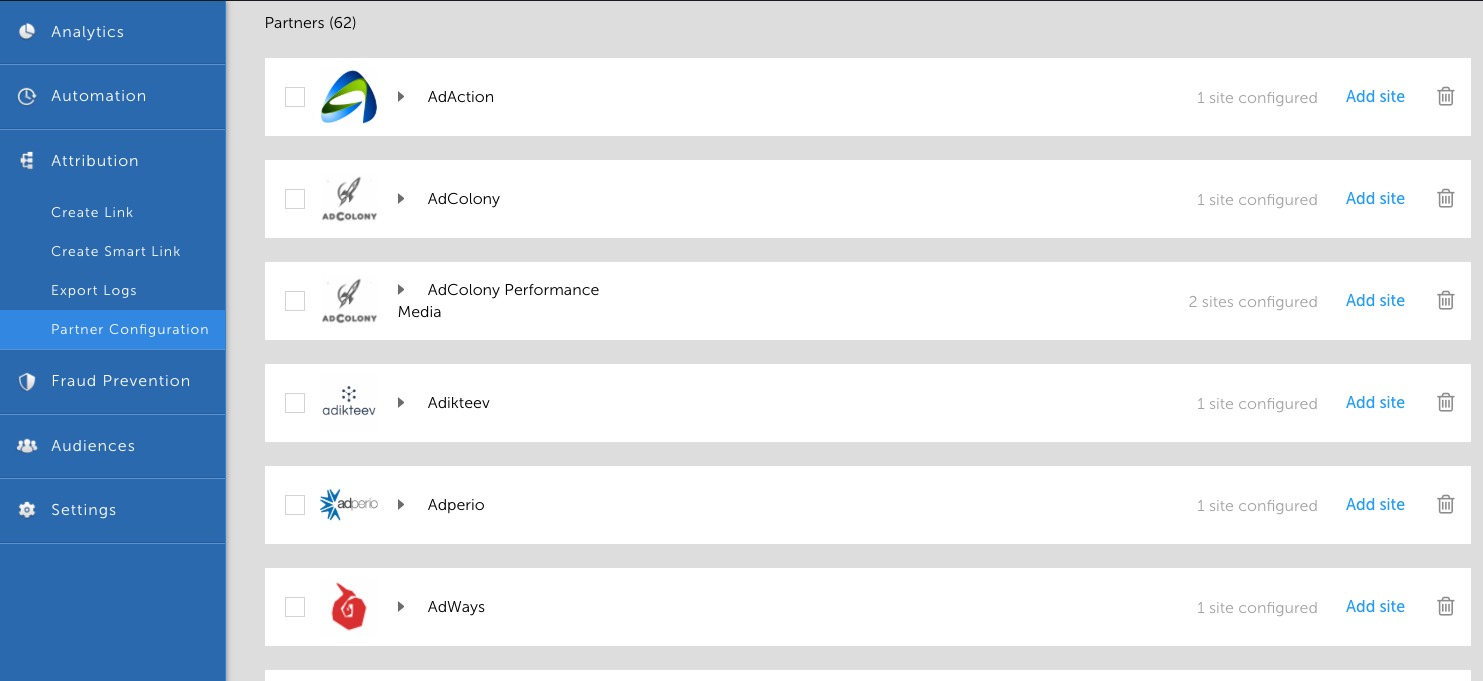Click the Audiences people icon
This screenshot has height=681, width=1483.
pyautogui.click(x=27, y=446)
